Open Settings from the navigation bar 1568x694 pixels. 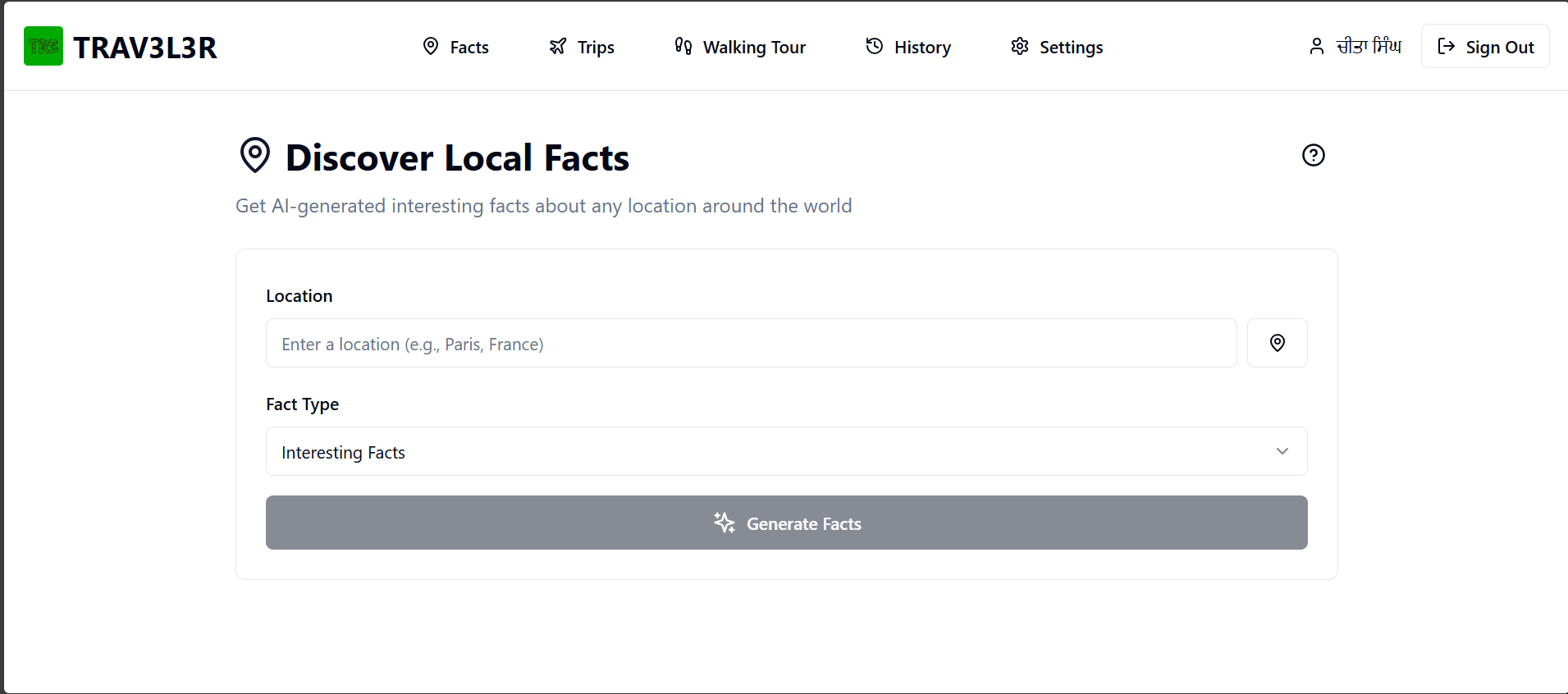[1057, 47]
